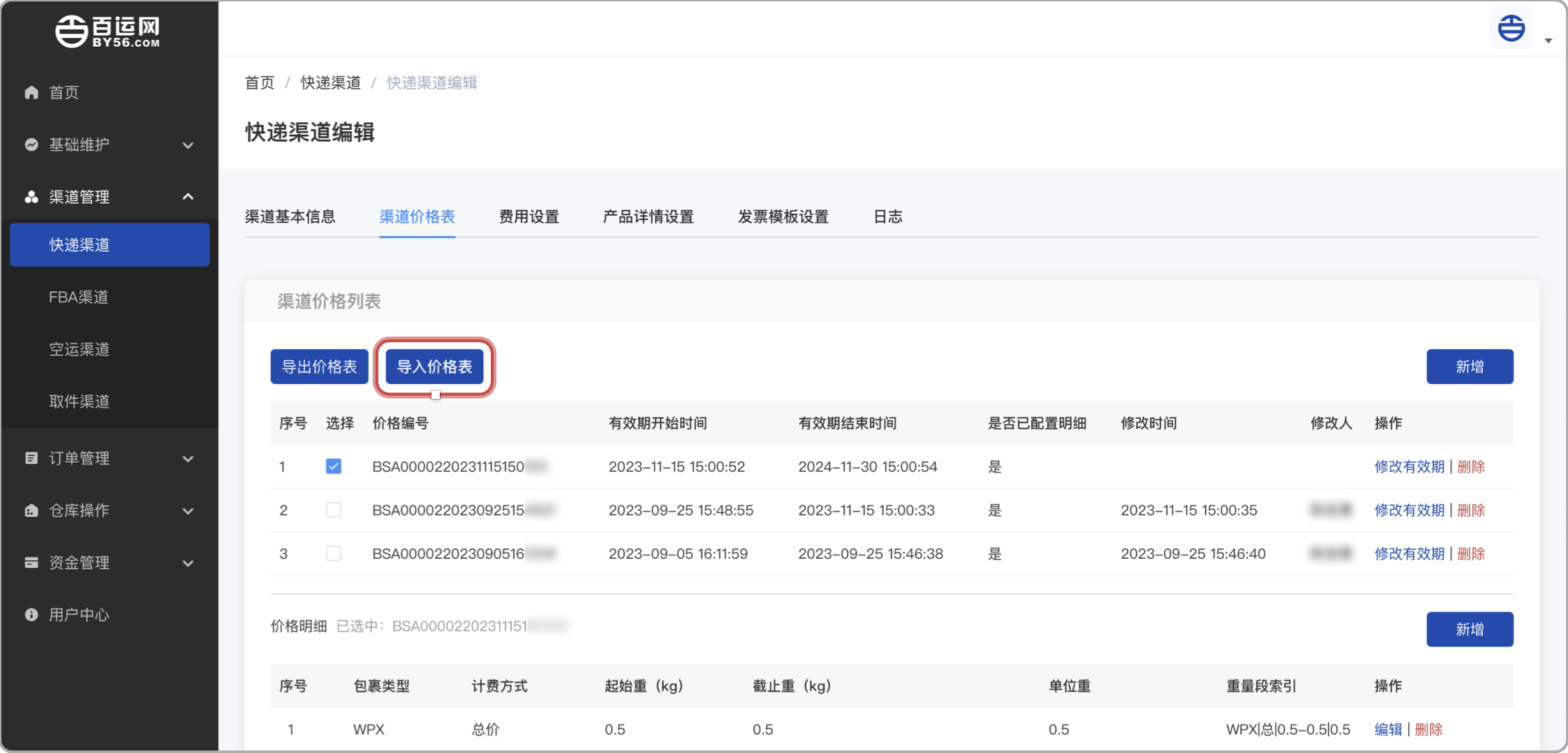
Task: Click the home icon beside 首页
Action: [x=31, y=92]
